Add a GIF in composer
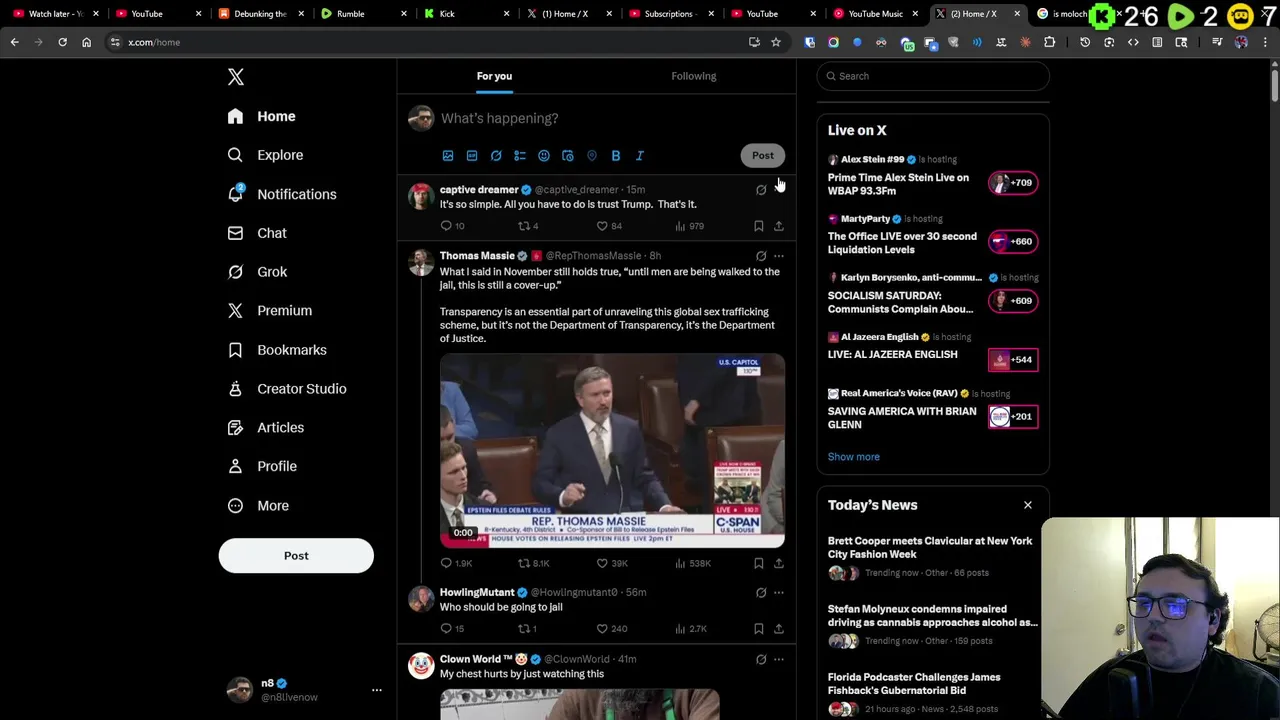The image size is (1280, 720). 472,156
